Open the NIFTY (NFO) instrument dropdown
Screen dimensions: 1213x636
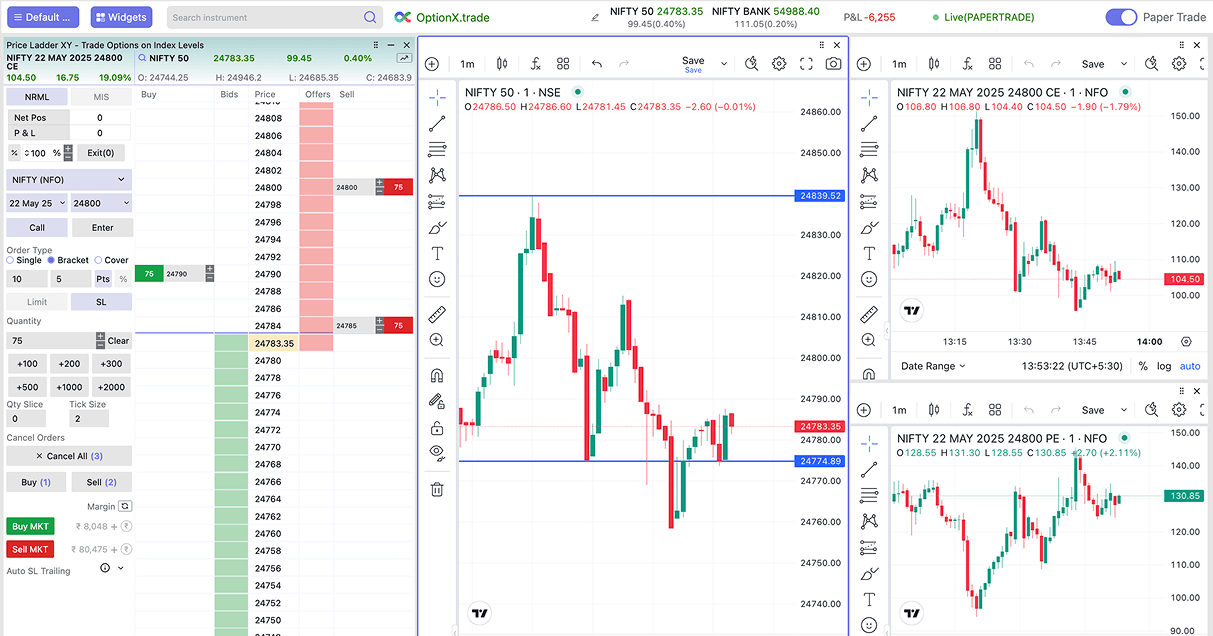click(x=68, y=180)
